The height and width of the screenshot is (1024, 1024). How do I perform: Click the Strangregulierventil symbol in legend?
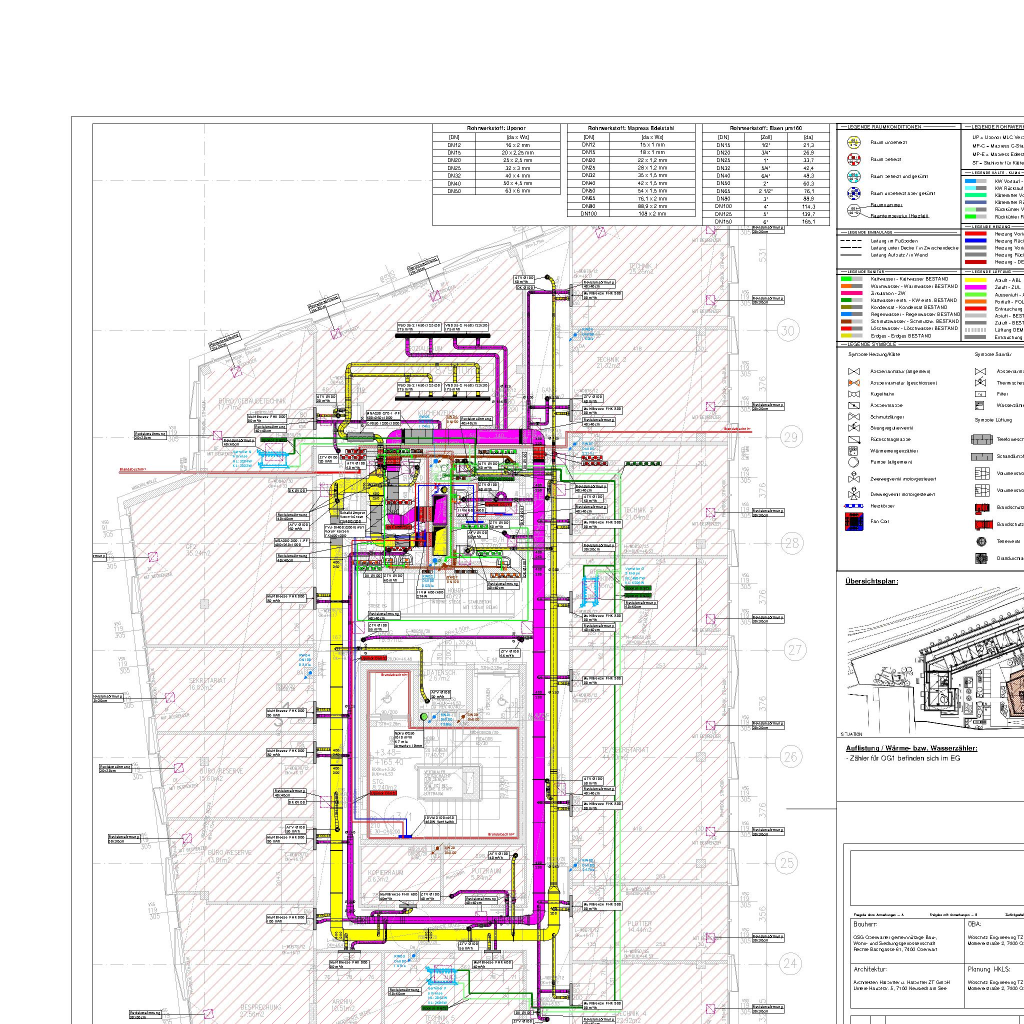(853, 428)
